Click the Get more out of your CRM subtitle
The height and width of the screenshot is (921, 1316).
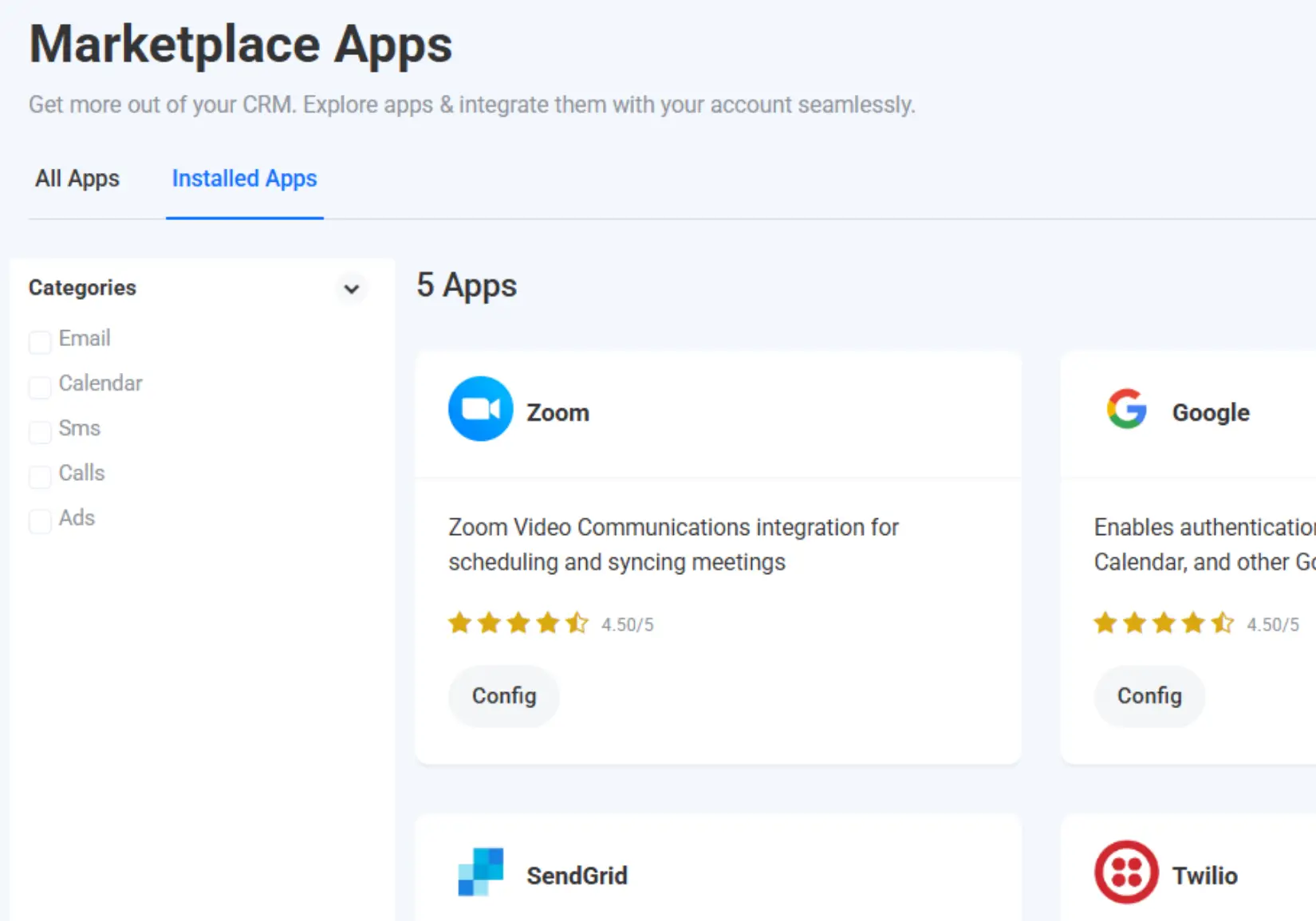click(x=472, y=104)
